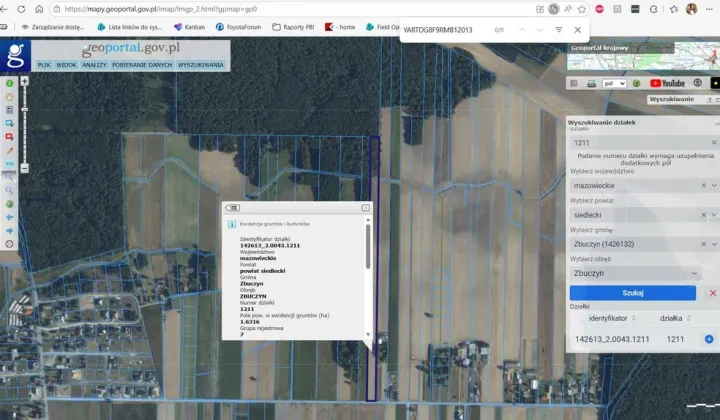Click the blue plus icon beside parcel 1211
This screenshot has height=420, width=720.
click(709, 340)
